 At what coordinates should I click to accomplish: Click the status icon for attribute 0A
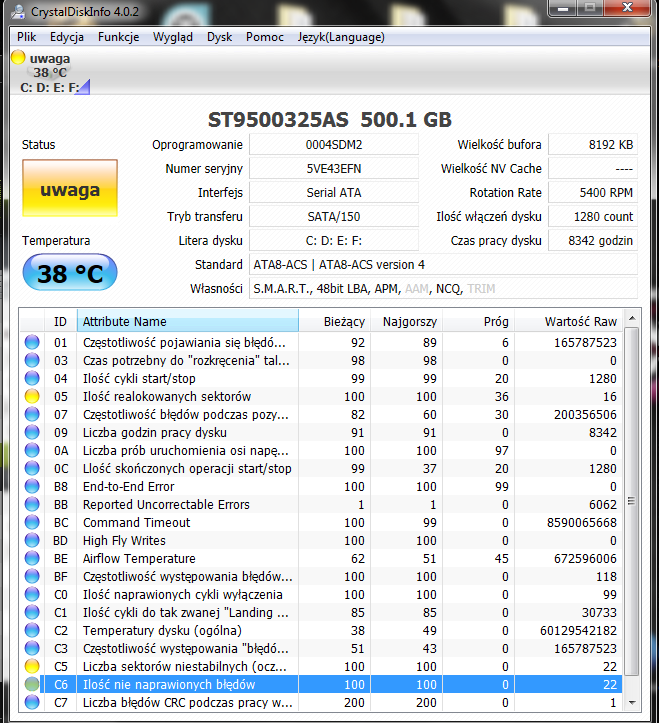pyautogui.click(x=32, y=450)
